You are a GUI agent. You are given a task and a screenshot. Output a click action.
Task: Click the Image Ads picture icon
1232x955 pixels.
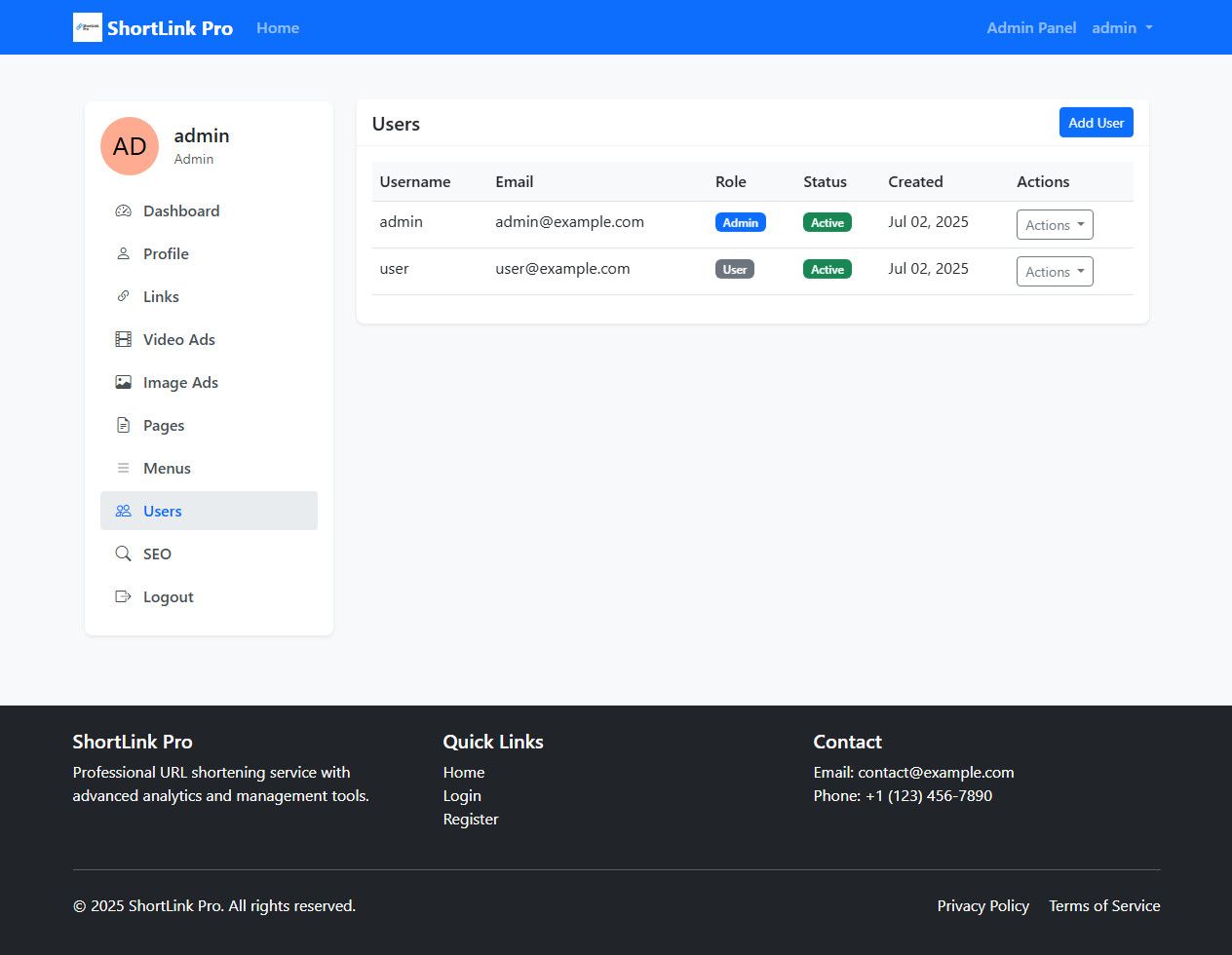(123, 382)
